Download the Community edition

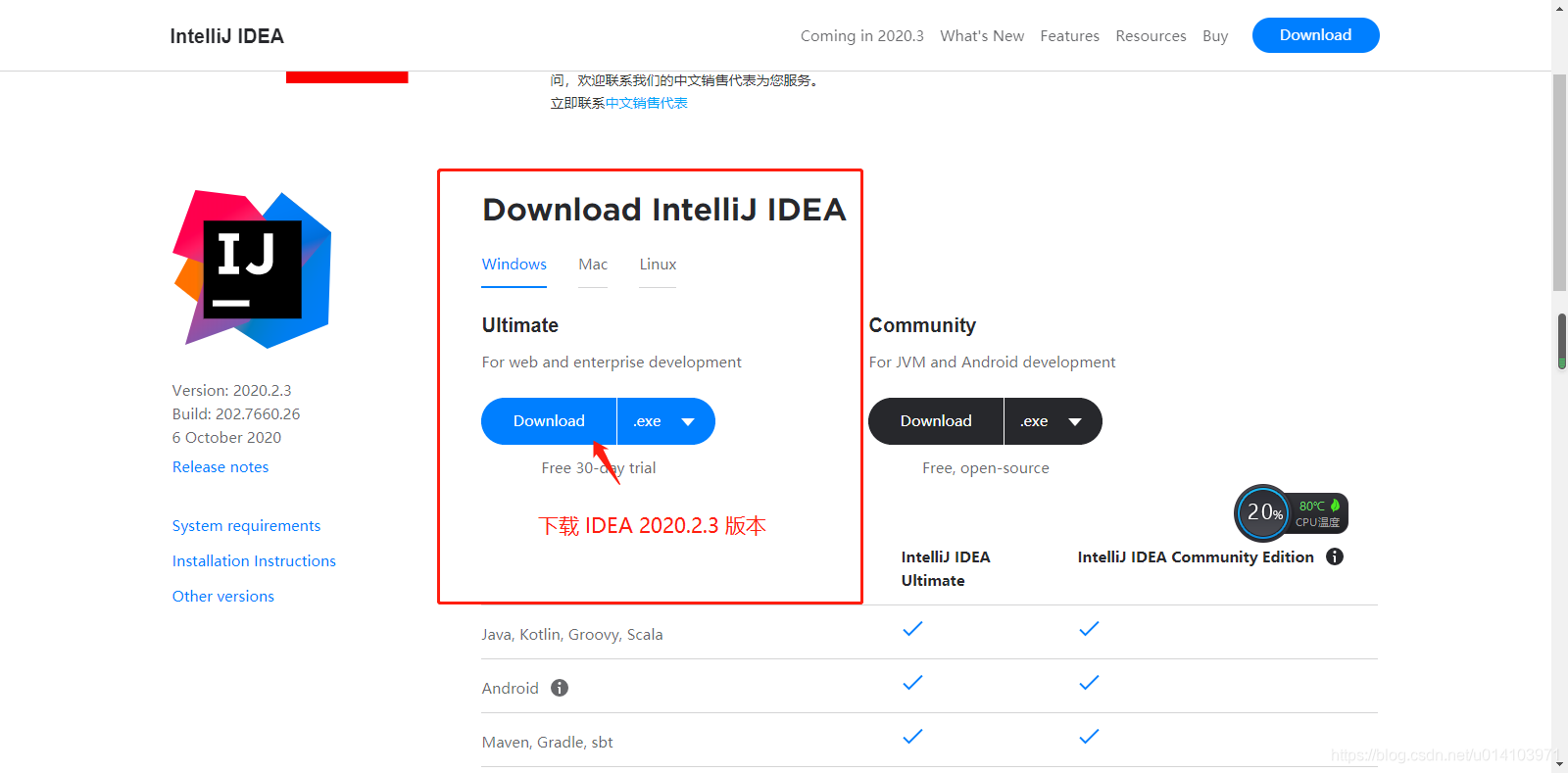936,421
